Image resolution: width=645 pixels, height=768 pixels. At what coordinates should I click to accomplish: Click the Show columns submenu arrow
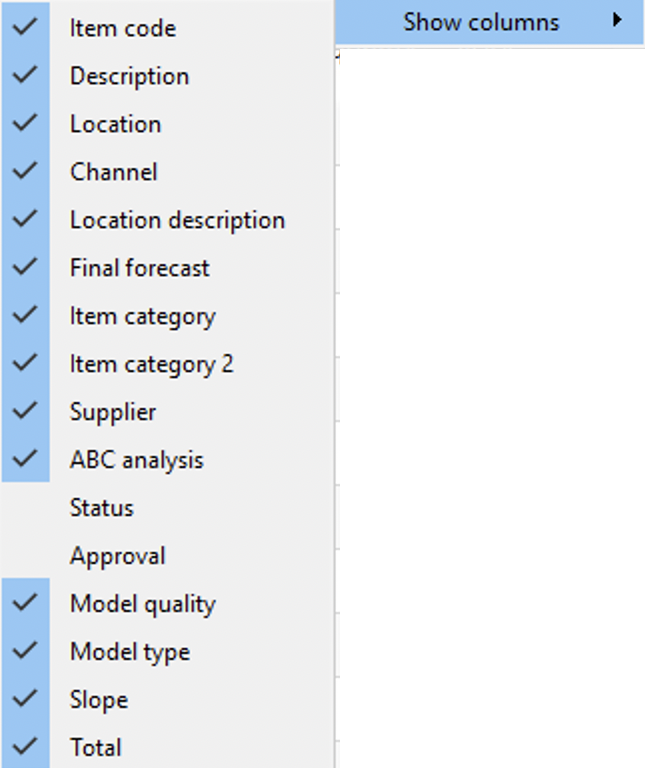(618, 20)
